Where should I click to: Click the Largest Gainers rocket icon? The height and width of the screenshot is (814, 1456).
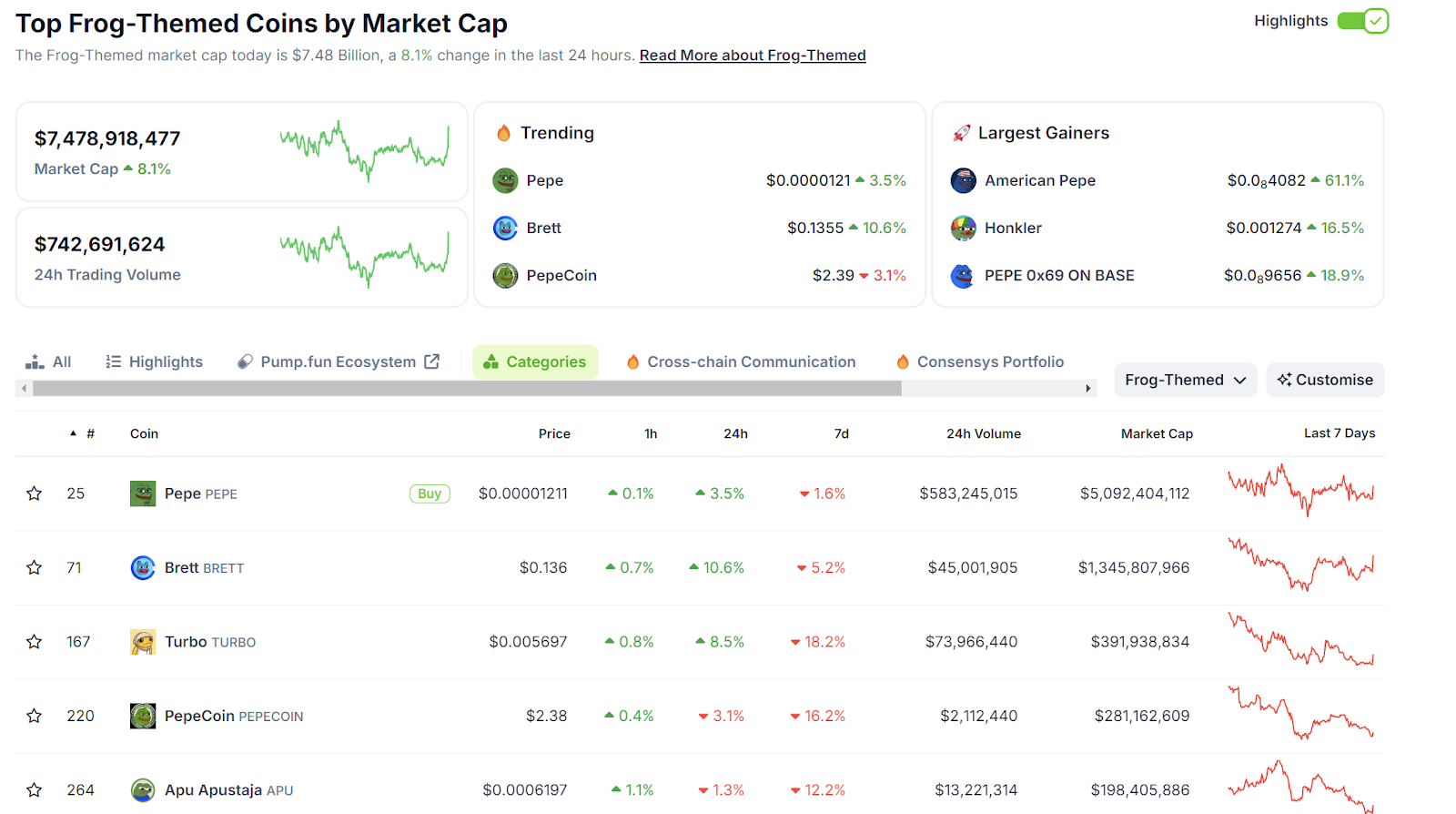961,133
